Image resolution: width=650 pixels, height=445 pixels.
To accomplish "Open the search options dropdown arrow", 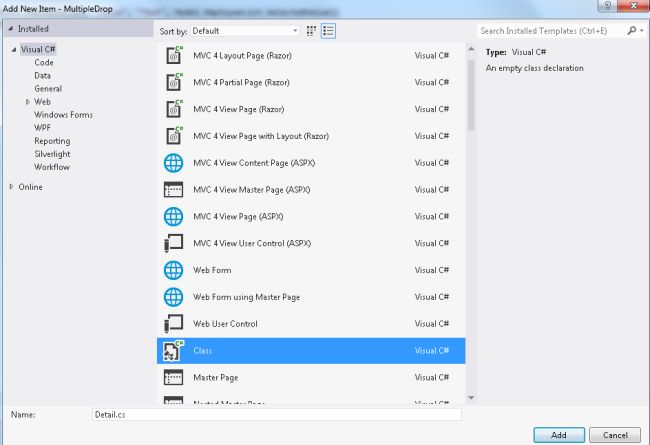I will coord(642,30).
